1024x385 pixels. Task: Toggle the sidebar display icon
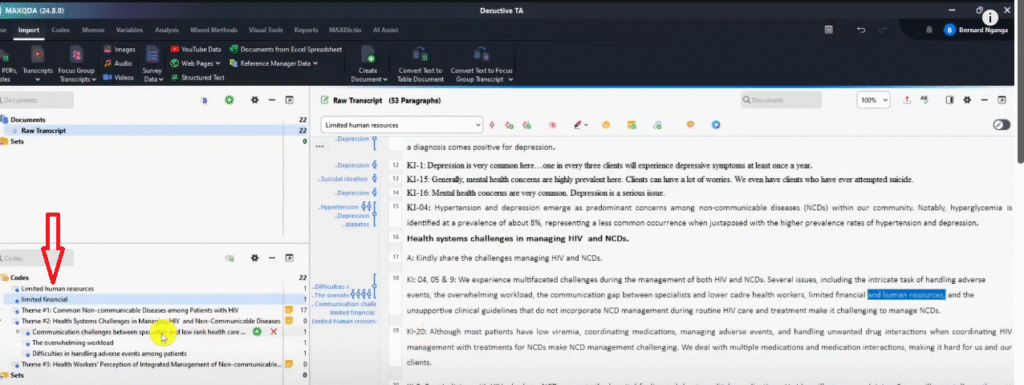point(950,100)
